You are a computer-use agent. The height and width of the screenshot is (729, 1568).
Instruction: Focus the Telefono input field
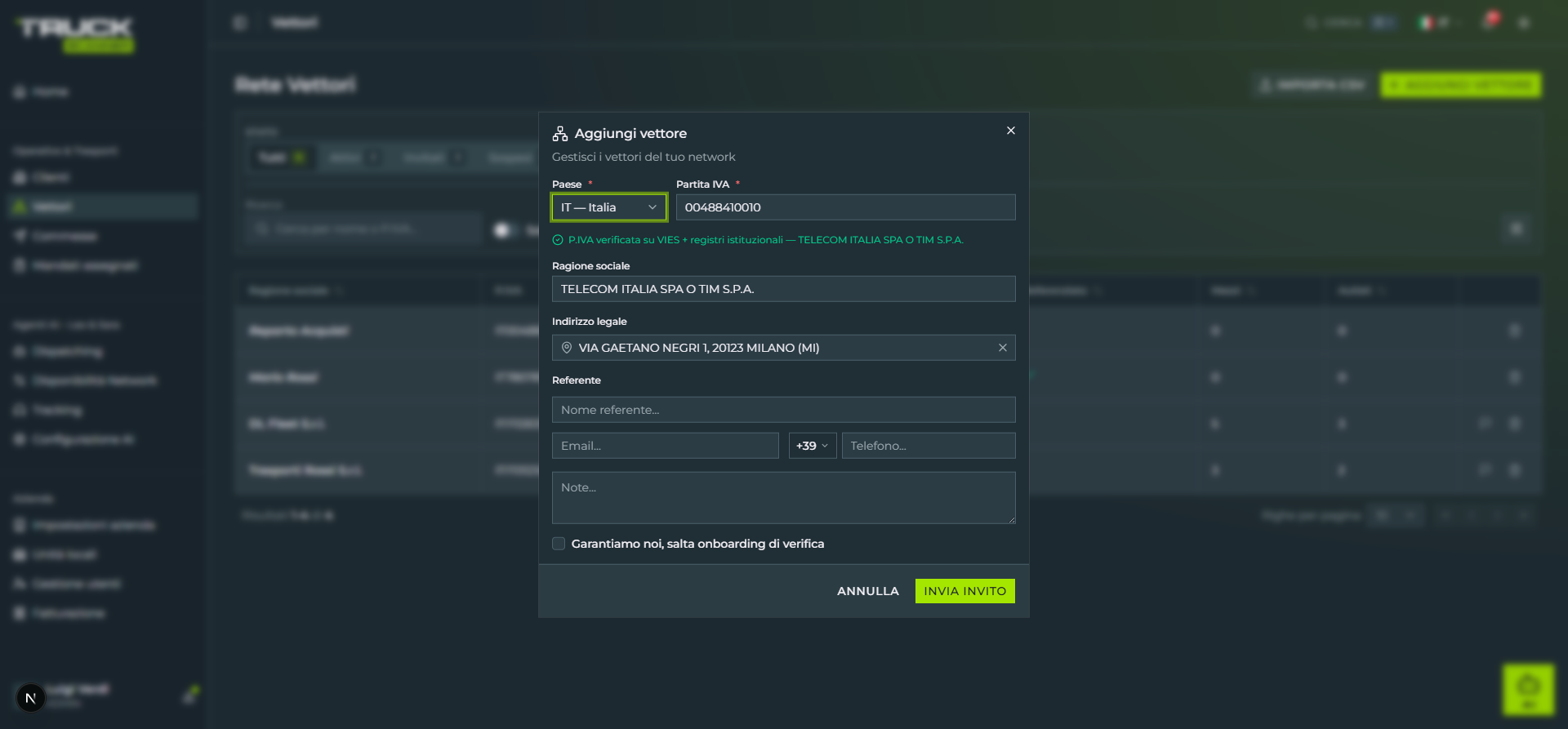point(929,446)
